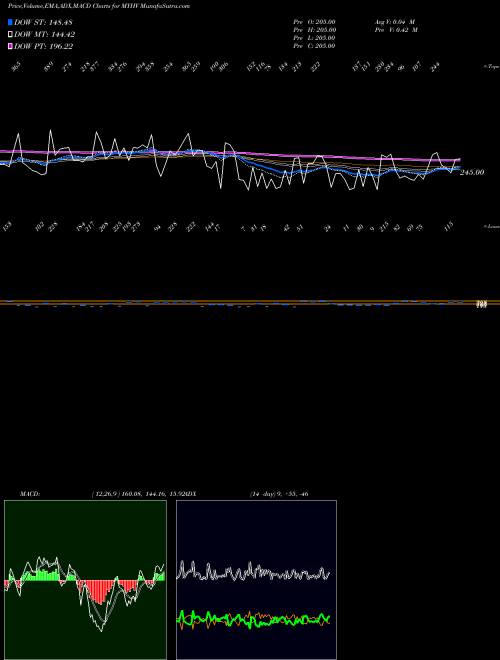Screen dimensions: 500x660
Task: Select the "DOW ST: 148.48" legend text
Action: click(x=44, y=22)
